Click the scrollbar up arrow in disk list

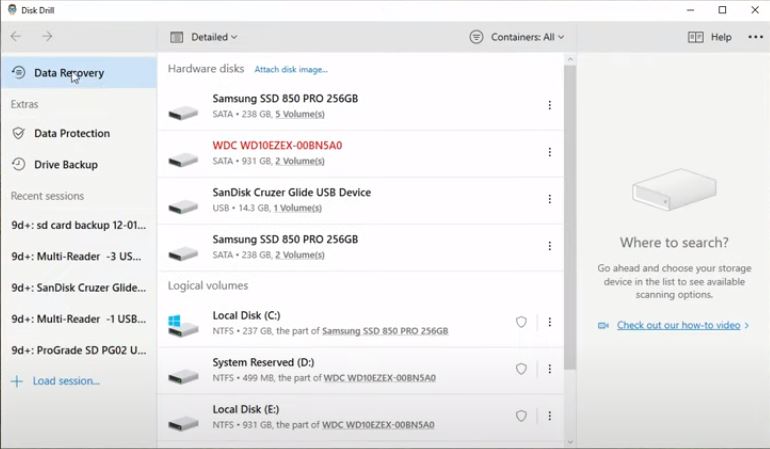coord(570,59)
